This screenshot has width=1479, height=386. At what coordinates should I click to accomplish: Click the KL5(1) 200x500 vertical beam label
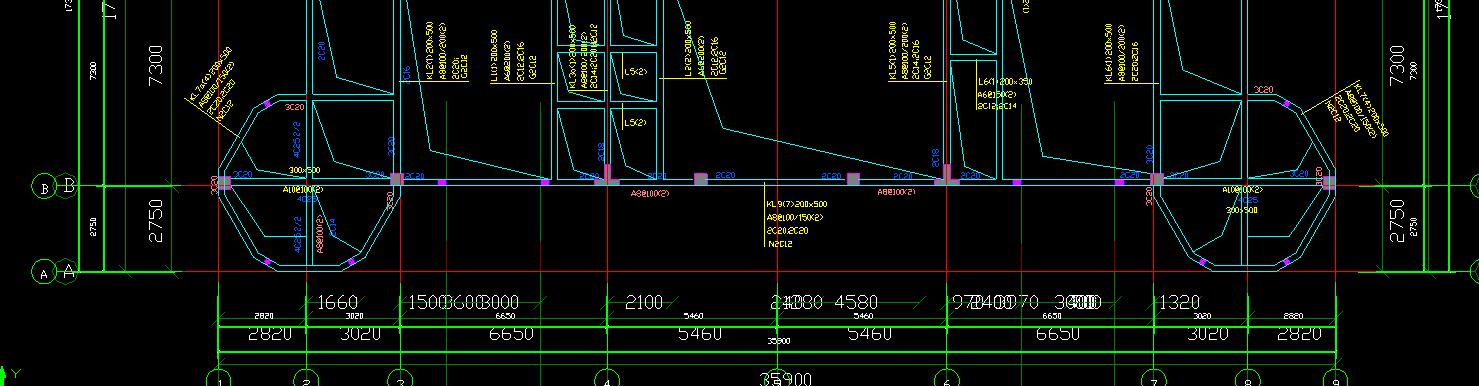pyautogui.click(x=893, y=50)
